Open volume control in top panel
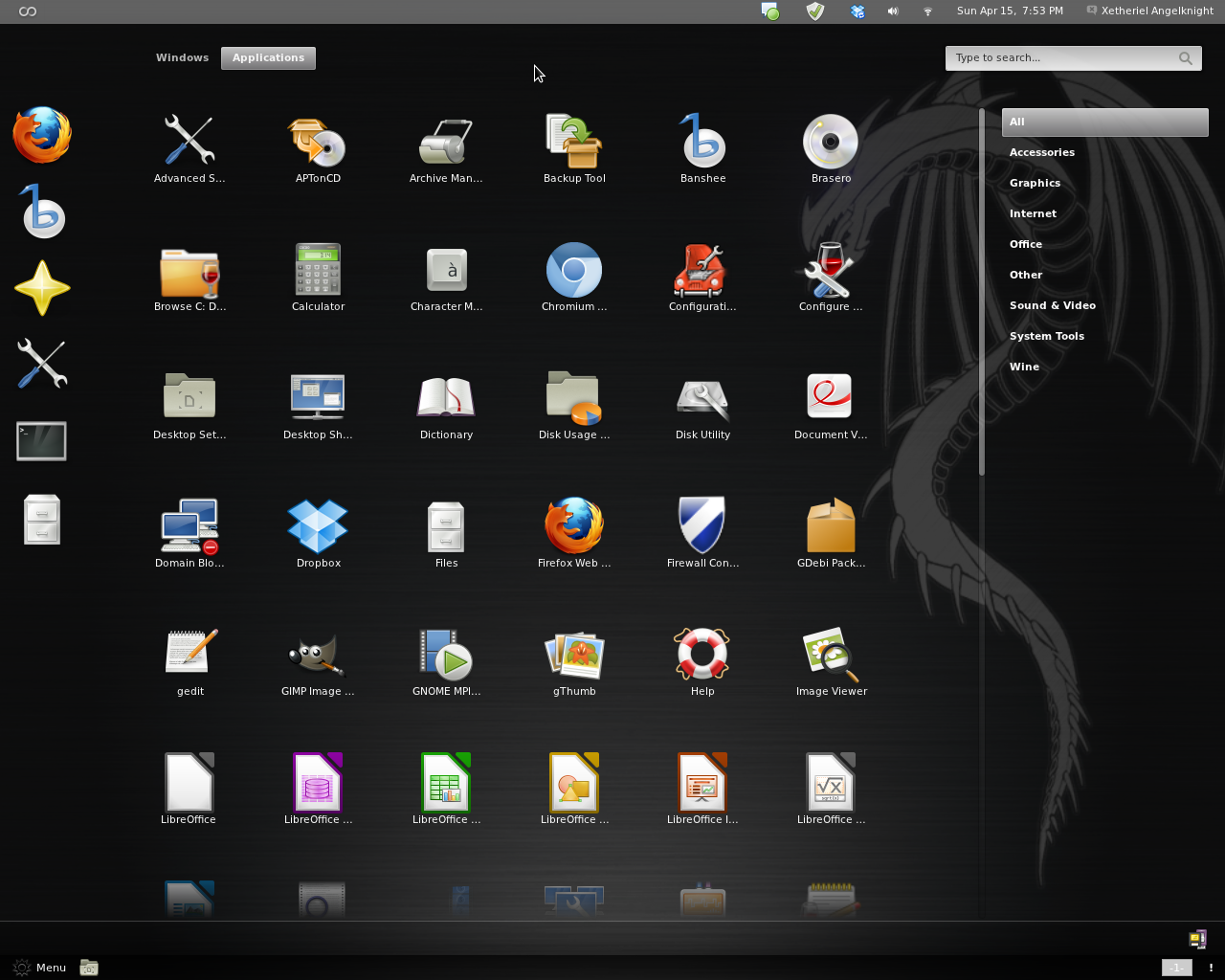The height and width of the screenshot is (980, 1225). [893, 11]
